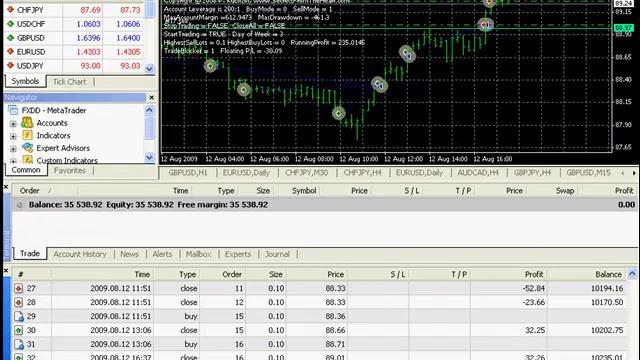Click the Indicators folder icon

click(x=27, y=135)
